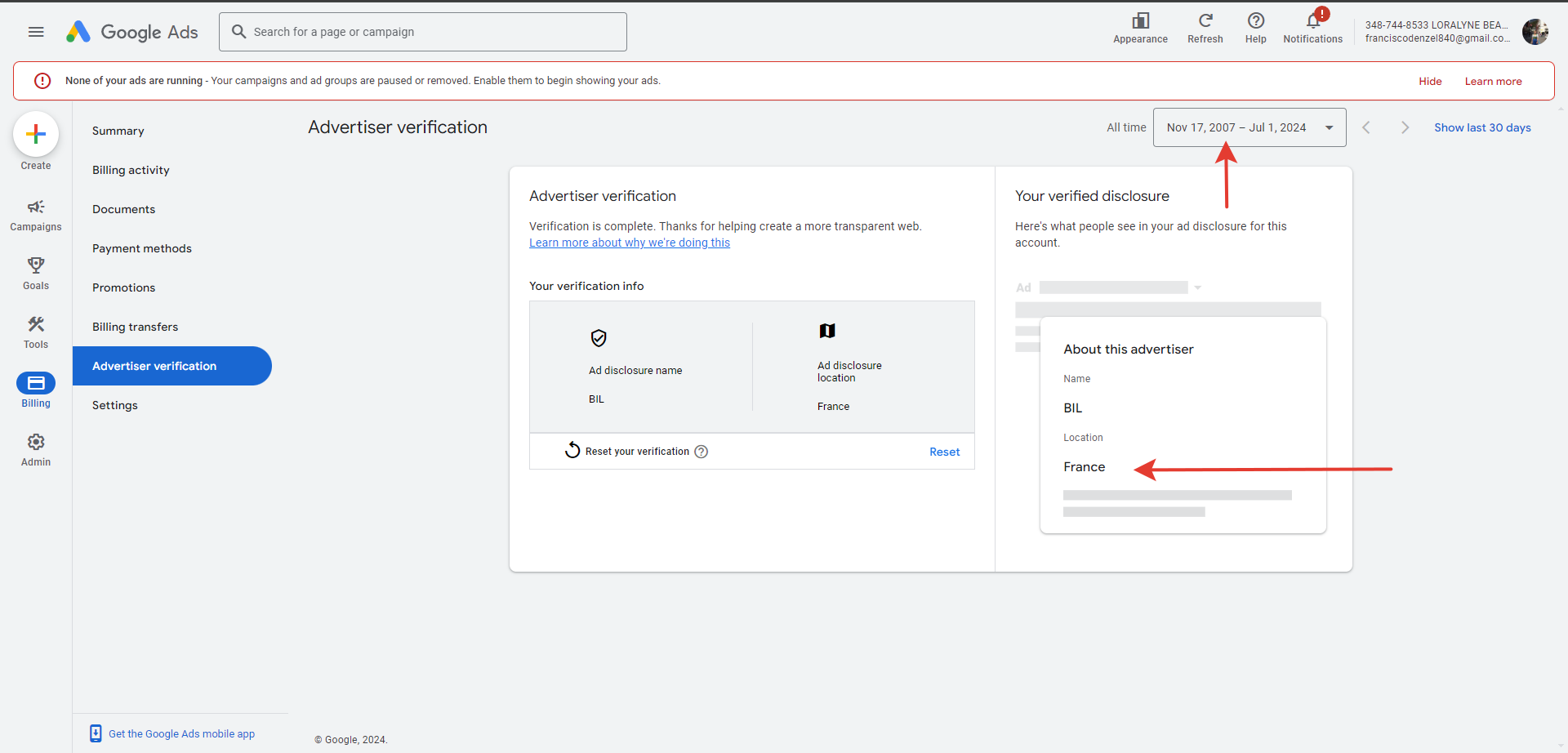Click 'Your verified disclosure' heading
Viewport: 1568px width, 753px height.
pyautogui.click(x=1092, y=196)
